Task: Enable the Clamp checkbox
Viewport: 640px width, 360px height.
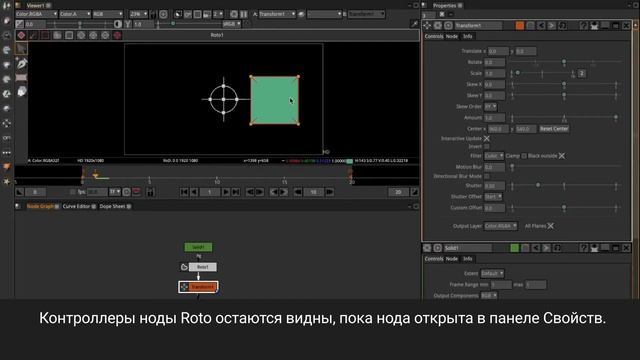Action: coord(524,156)
